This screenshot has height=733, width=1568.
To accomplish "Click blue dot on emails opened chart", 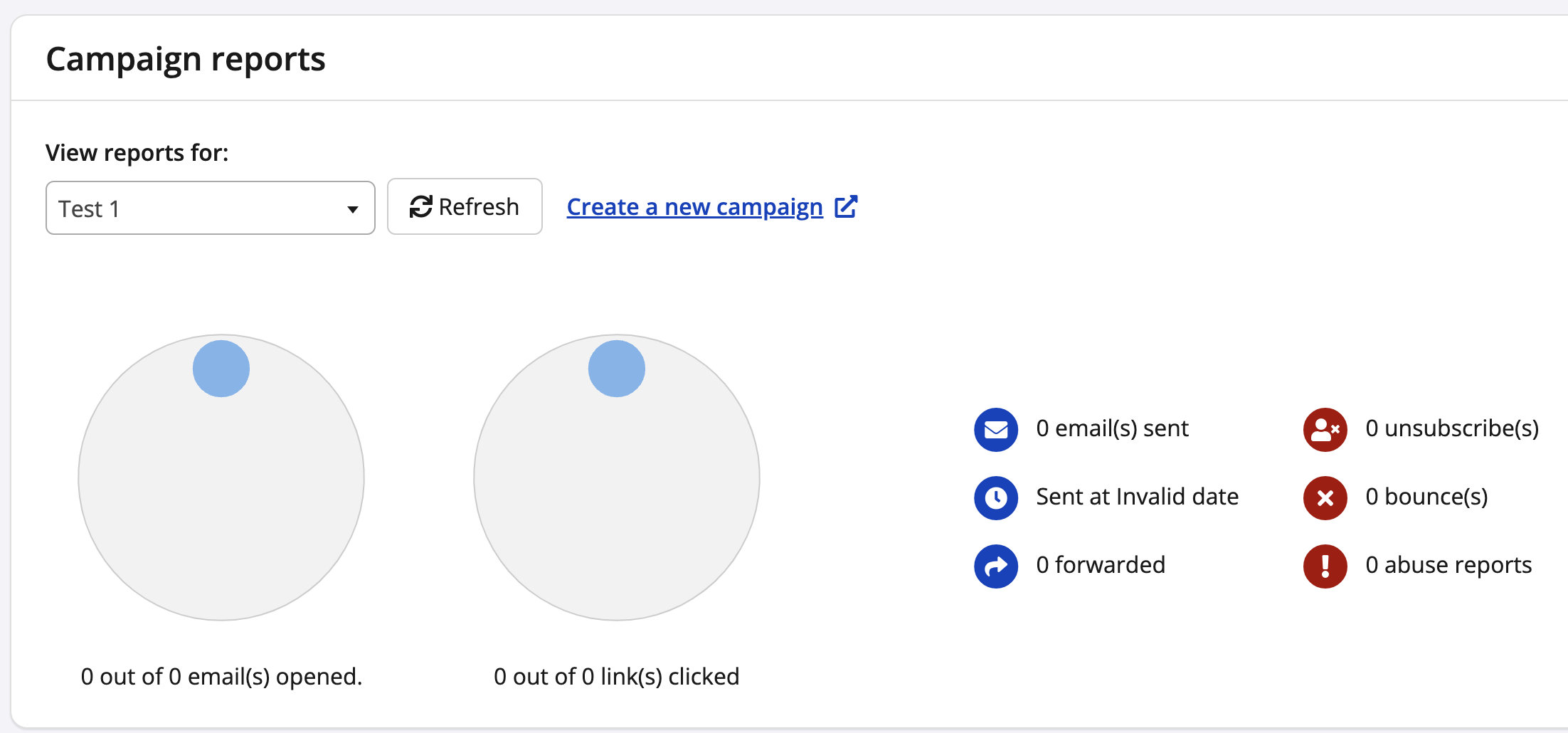I will click(x=221, y=369).
